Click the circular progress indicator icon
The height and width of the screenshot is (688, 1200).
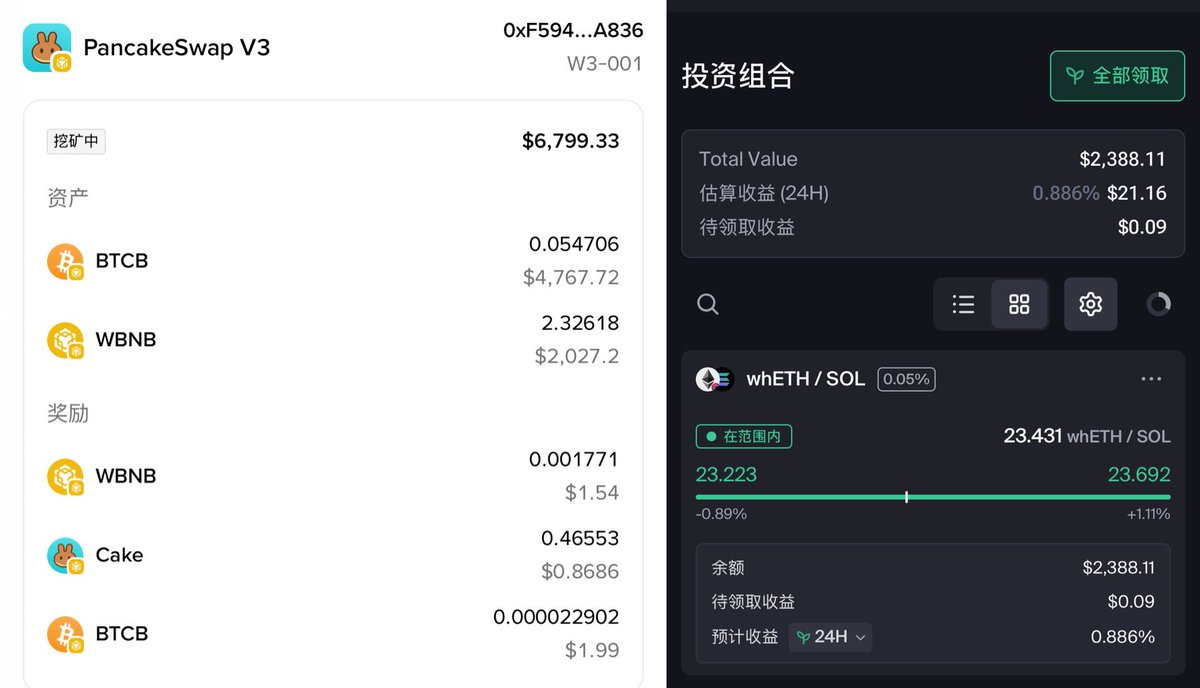pyautogui.click(x=1158, y=304)
